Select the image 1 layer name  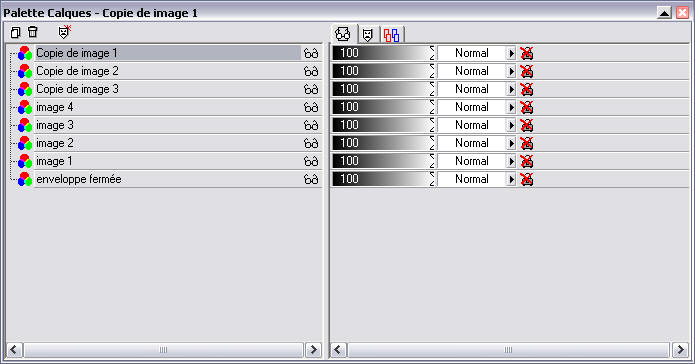click(x=54, y=161)
